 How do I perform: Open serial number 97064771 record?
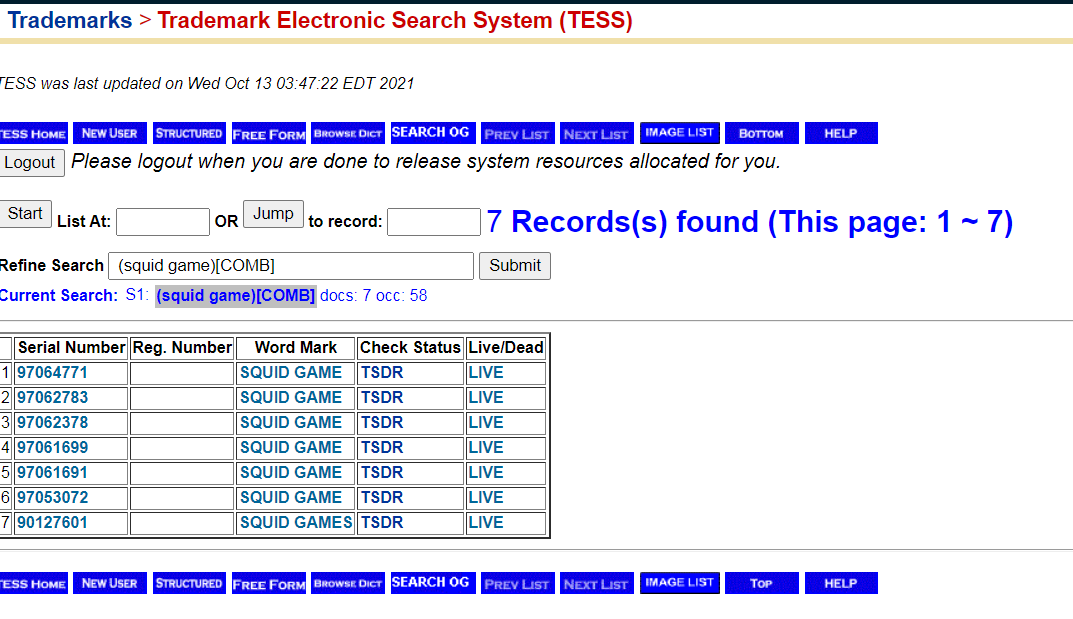pos(52,373)
